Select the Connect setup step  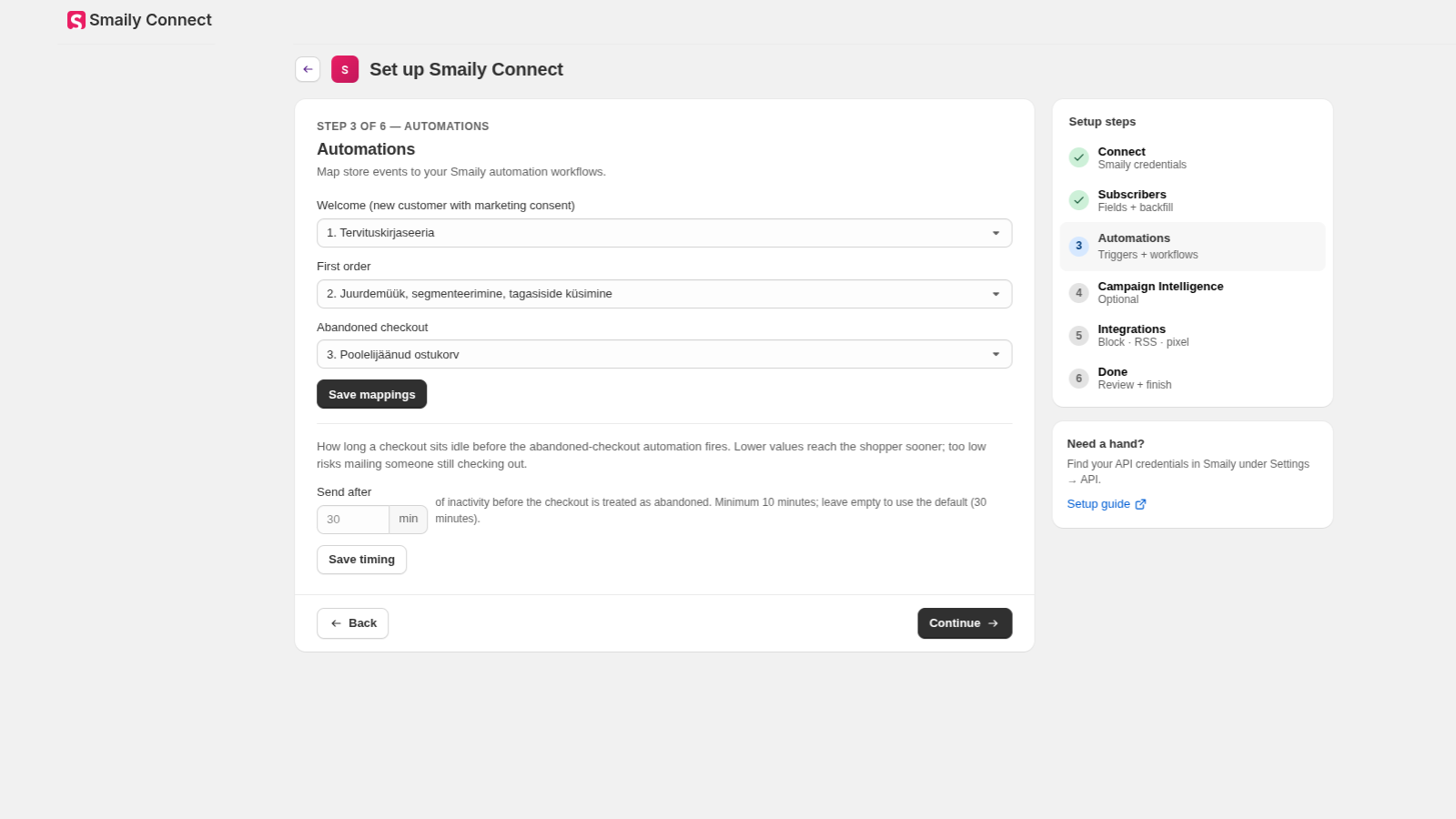1192,157
